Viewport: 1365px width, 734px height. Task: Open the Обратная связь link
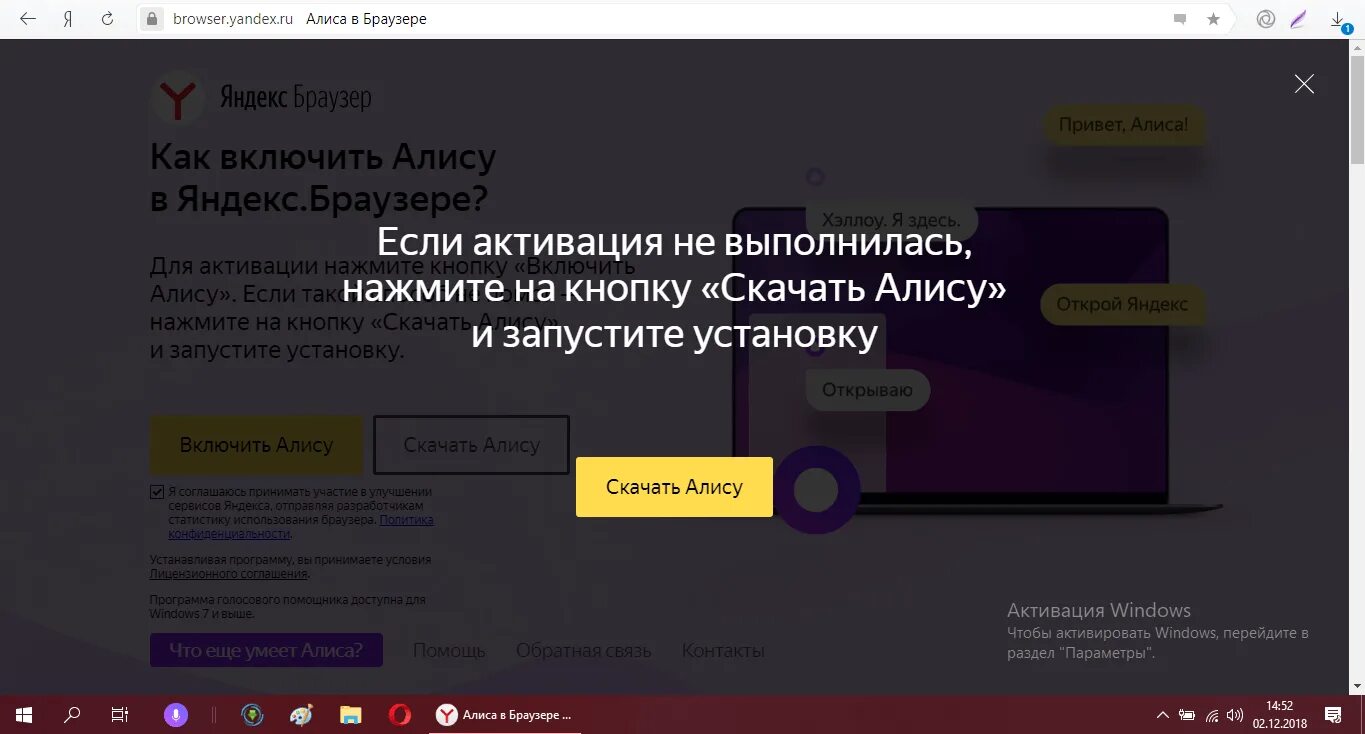[x=584, y=651]
